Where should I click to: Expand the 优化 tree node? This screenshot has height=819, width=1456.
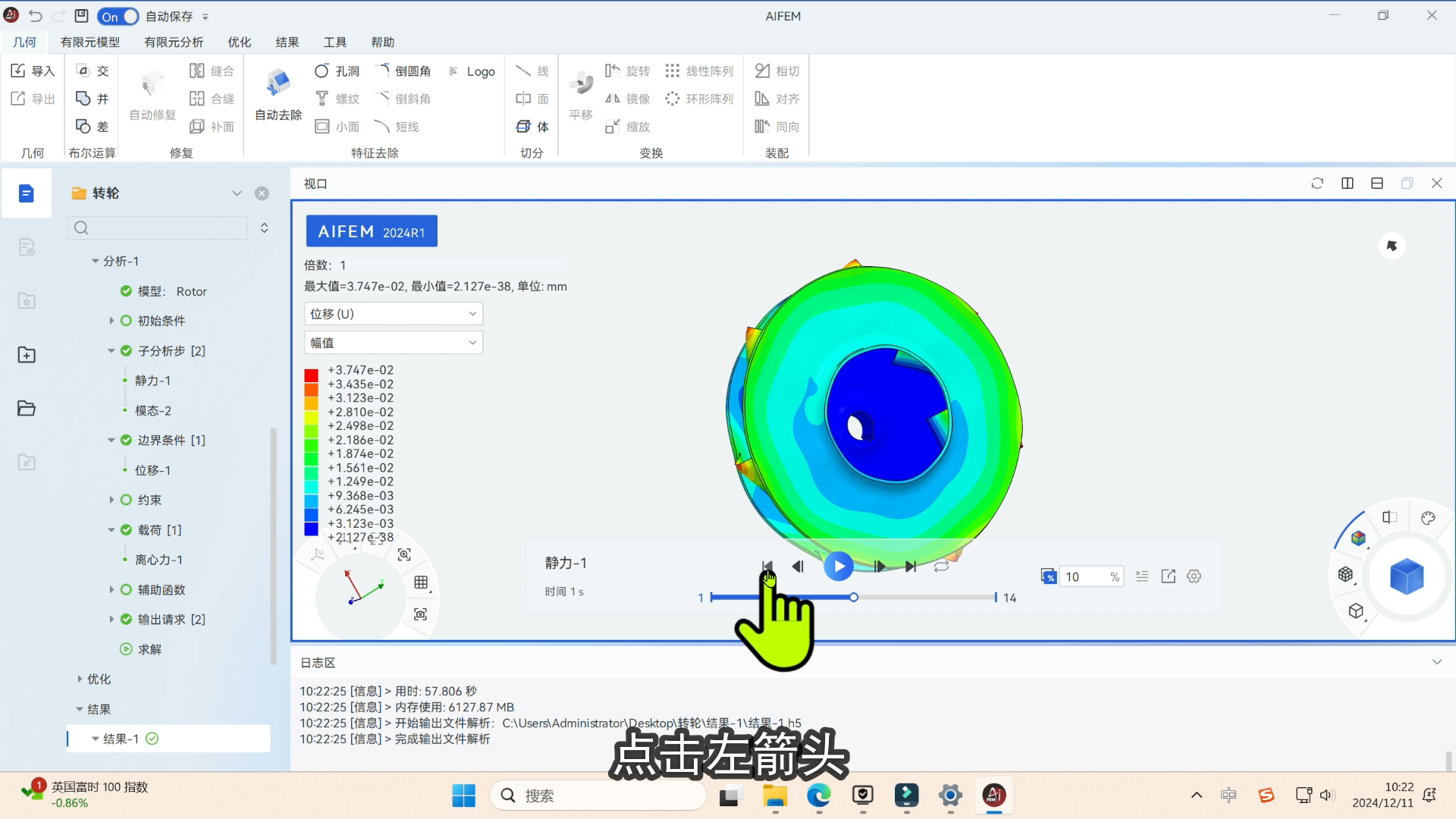click(80, 679)
